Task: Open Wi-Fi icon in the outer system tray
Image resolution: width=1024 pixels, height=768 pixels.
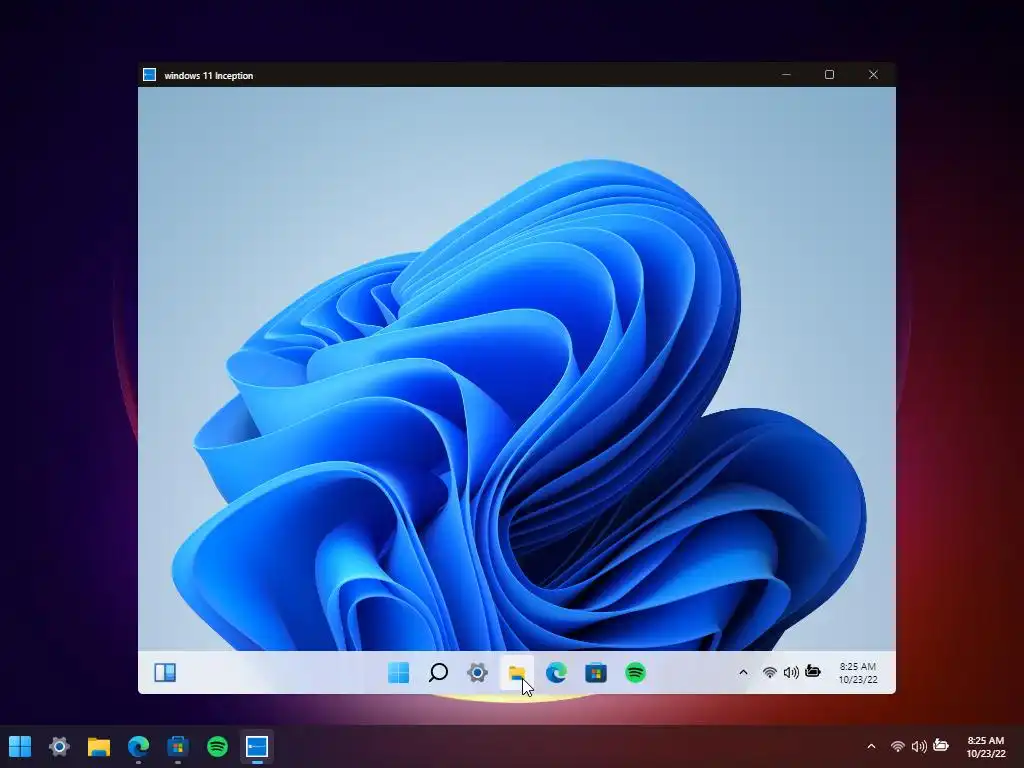Action: (x=898, y=746)
